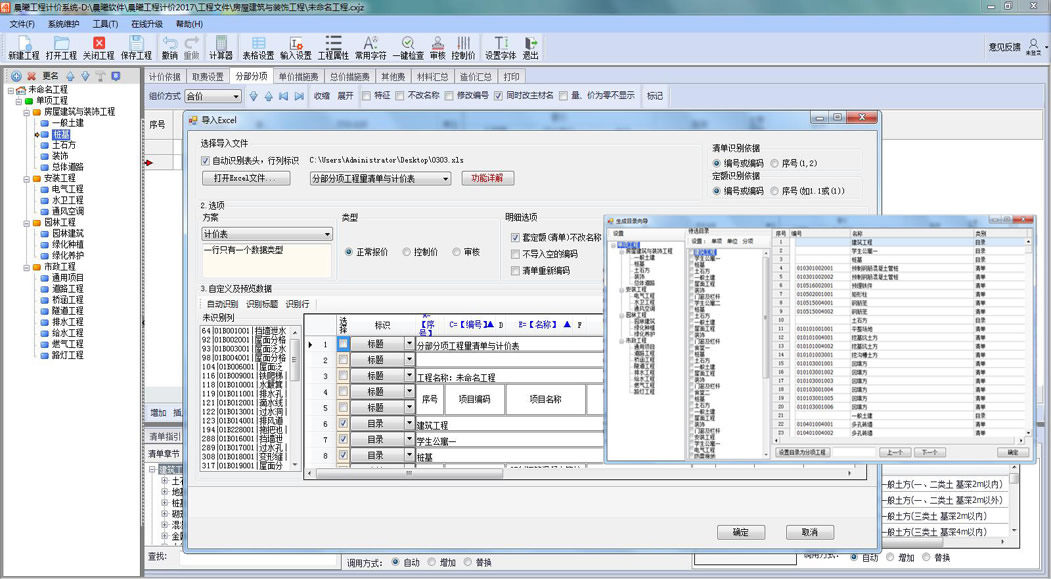The height and width of the screenshot is (579, 1051).
Task: Select 土石方 in the project tree
Action: click(63, 145)
